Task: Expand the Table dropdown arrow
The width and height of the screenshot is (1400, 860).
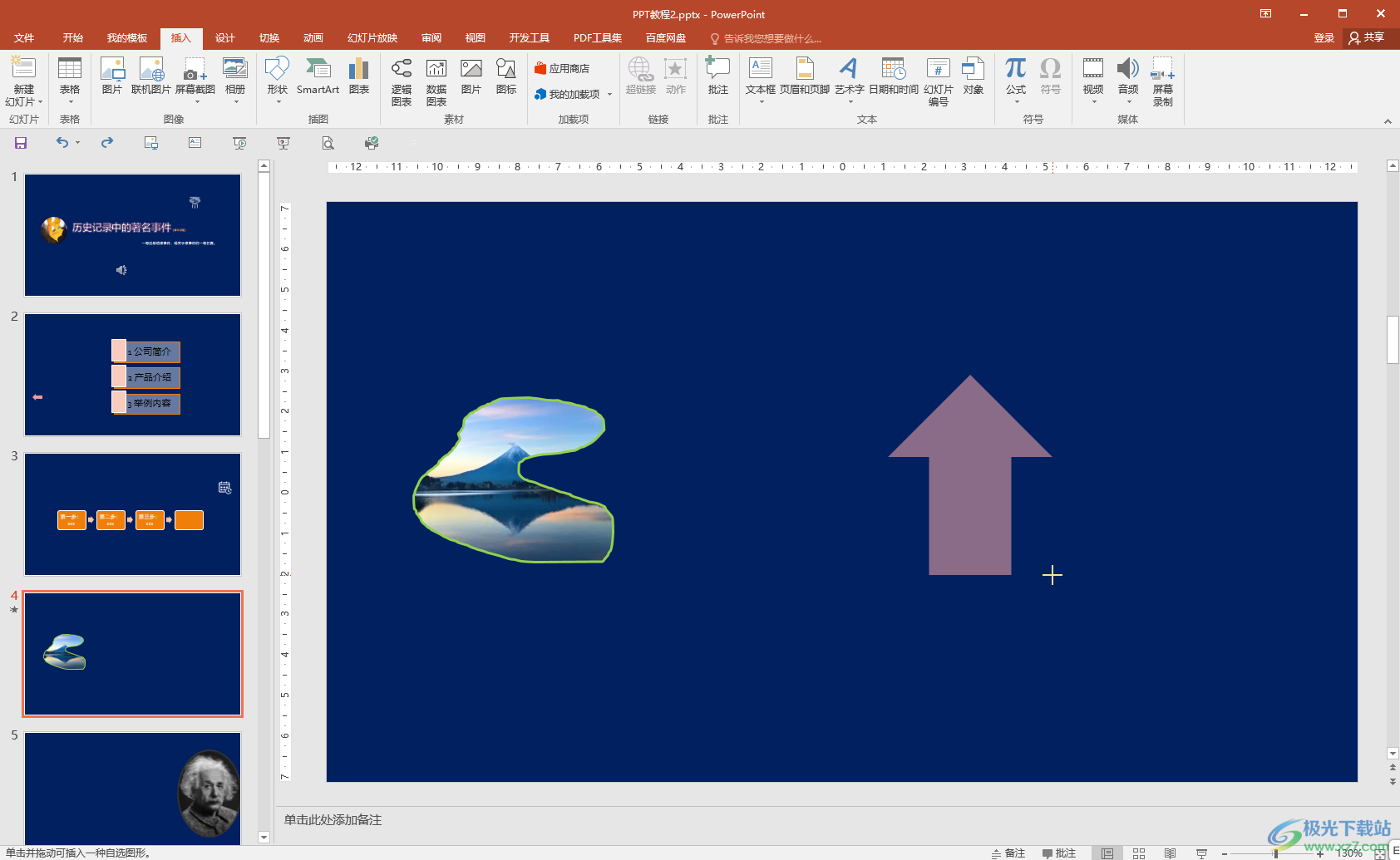Action: 70,102
